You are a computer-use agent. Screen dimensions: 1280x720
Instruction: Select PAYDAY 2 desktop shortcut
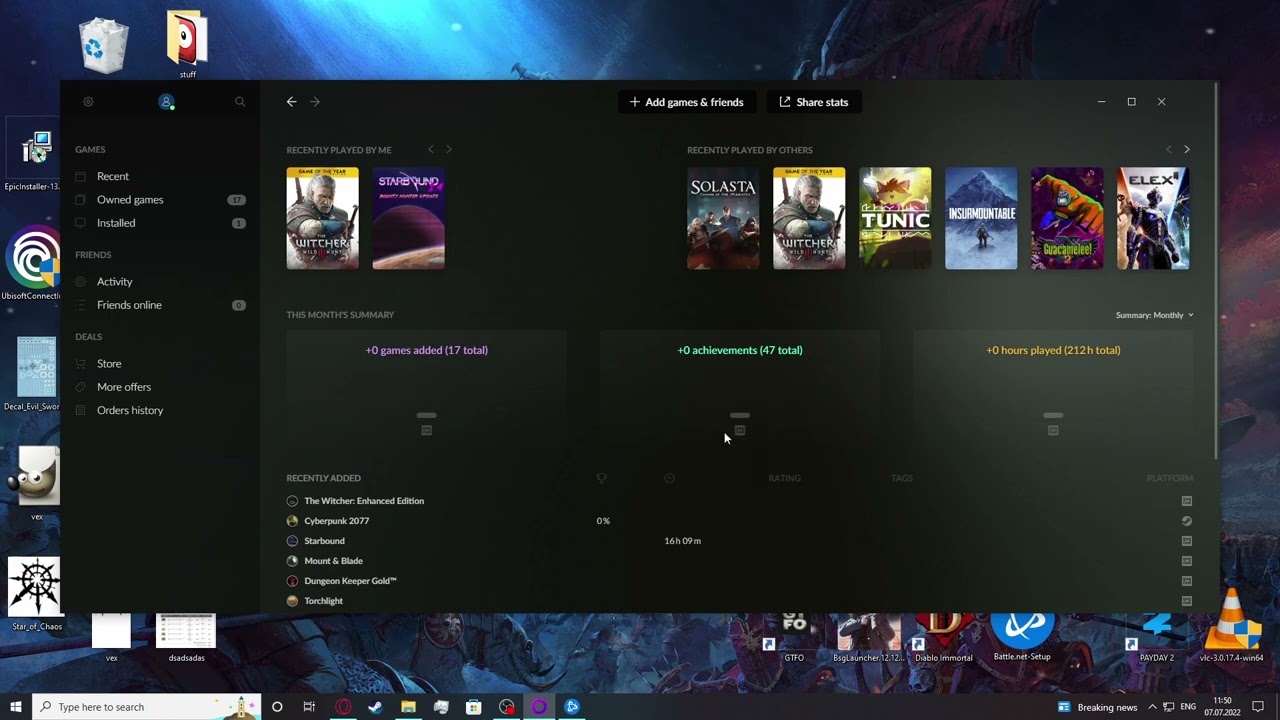click(1156, 640)
